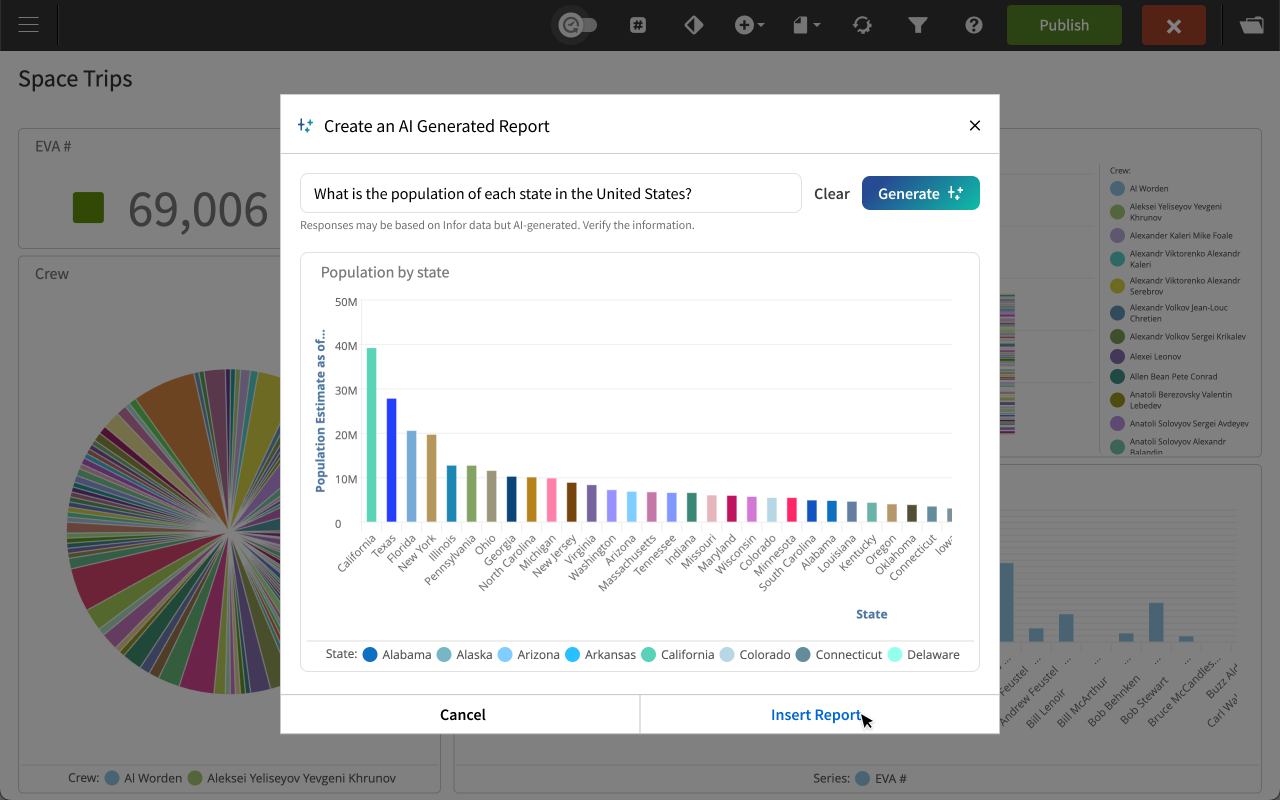Click 'Anatoli Solovyov Sergei Avdeyev' legend entry
The width and height of the screenshot is (1280, 800).
[x=1189, y=423]
